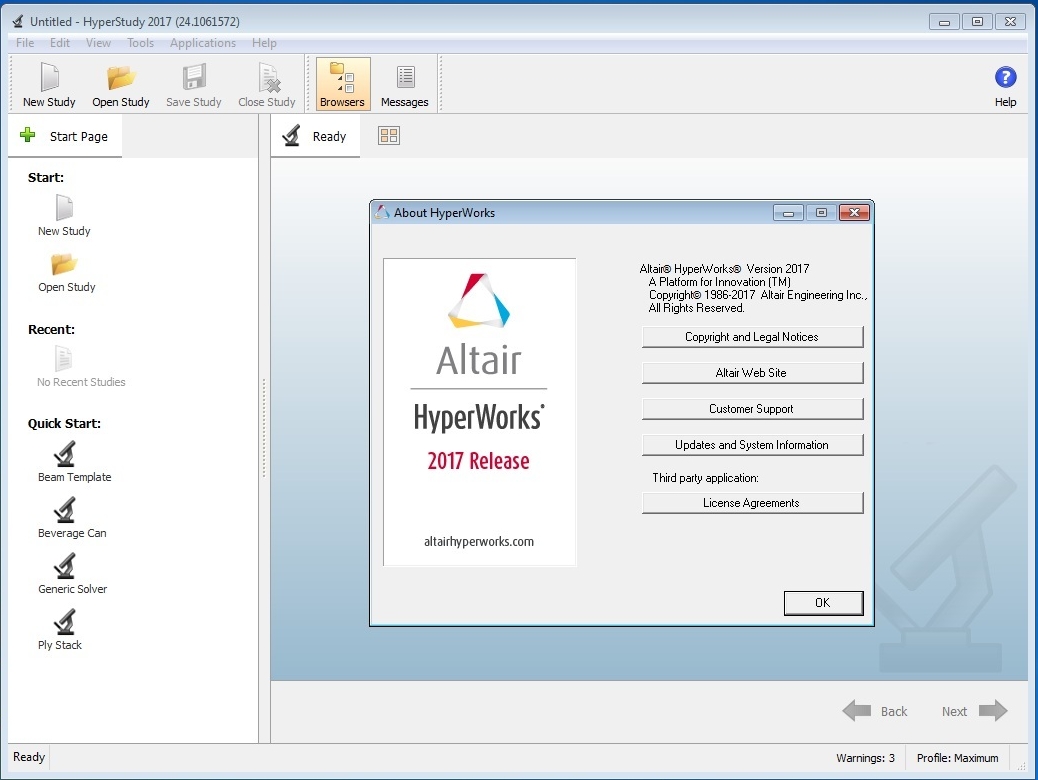
Task: Click the Ready text in status bar
Action: pyautogui.click(x=29, y=757)
